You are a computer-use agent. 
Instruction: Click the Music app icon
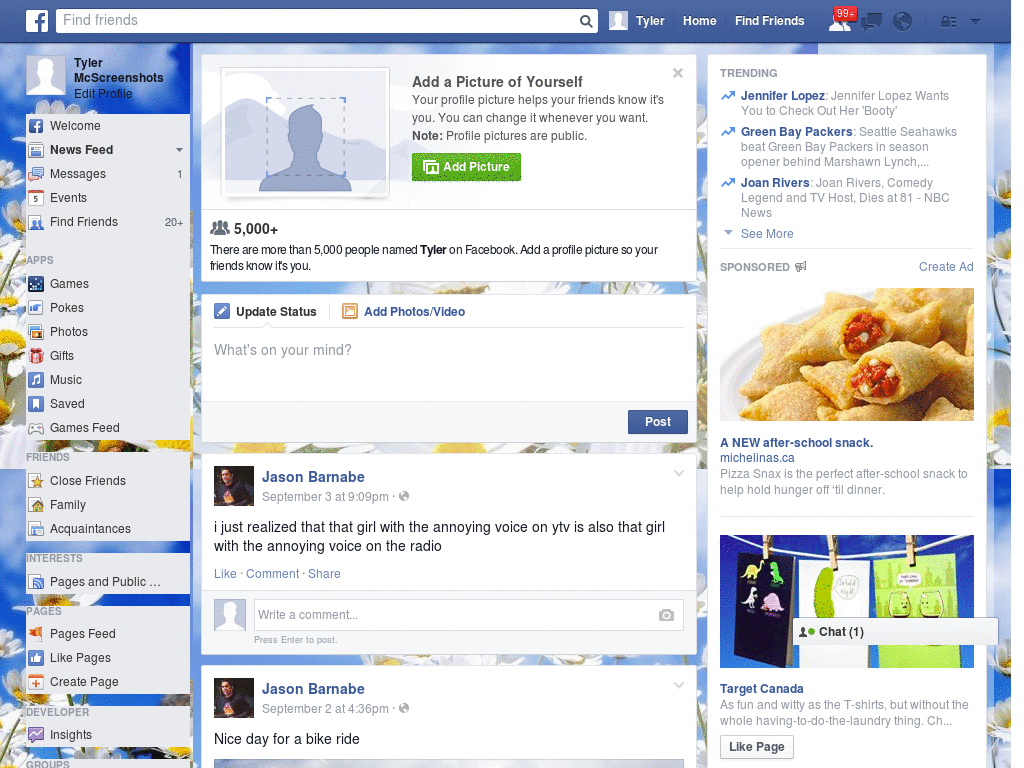[x=37, y=380]
